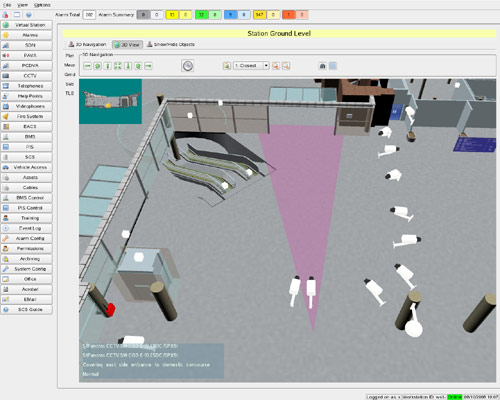
Task: Click the light blue square toolbar icon
Action: click(333, 66)
